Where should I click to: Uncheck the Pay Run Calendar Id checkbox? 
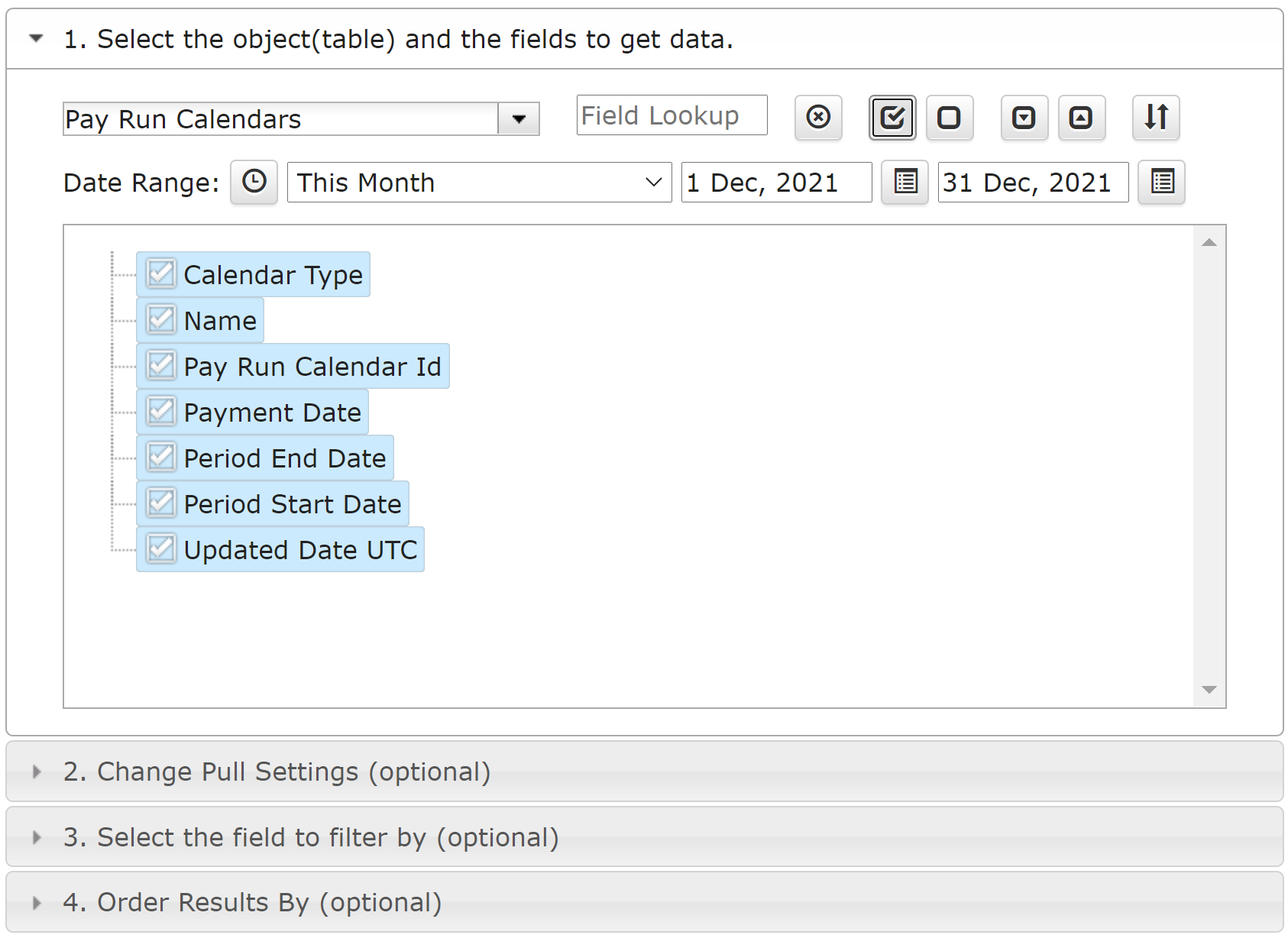pos(161,365)
